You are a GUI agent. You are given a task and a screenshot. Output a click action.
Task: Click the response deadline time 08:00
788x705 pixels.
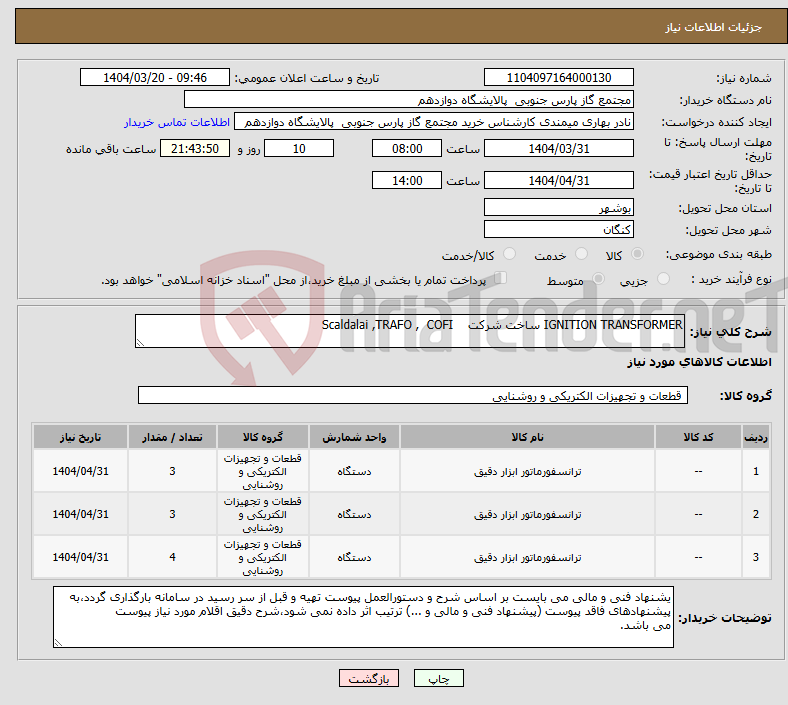pos(407,149)
